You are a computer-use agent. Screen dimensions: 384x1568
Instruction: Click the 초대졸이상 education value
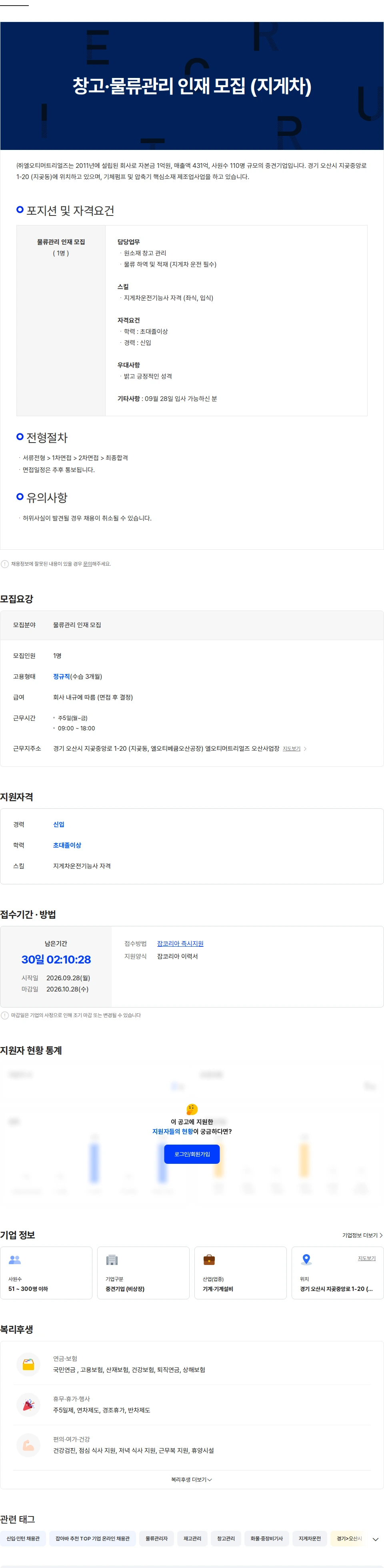[67, 845]
